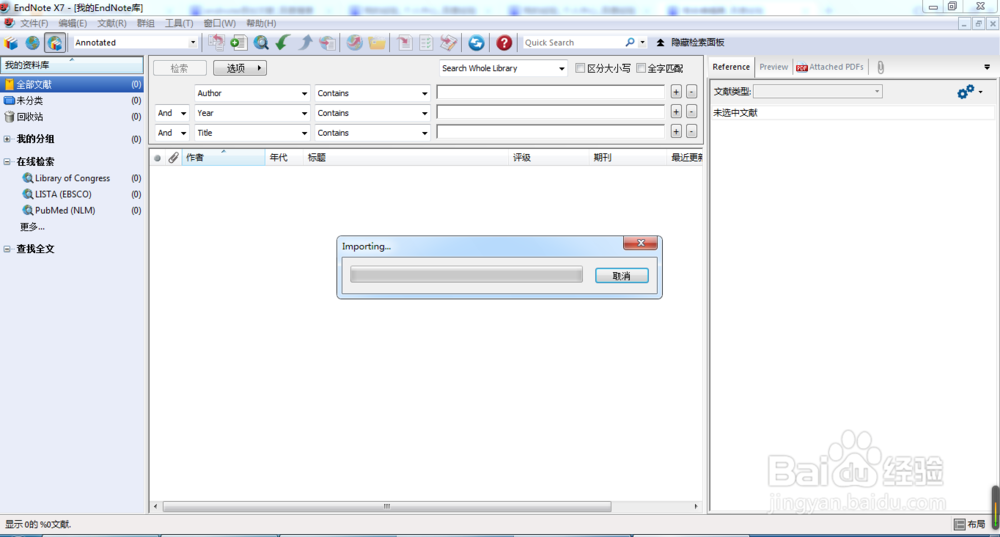Click the minus button in Title search row
The height and width of the screenshot is (537, 1000).
pyautogui.click(x=691, y=132)
